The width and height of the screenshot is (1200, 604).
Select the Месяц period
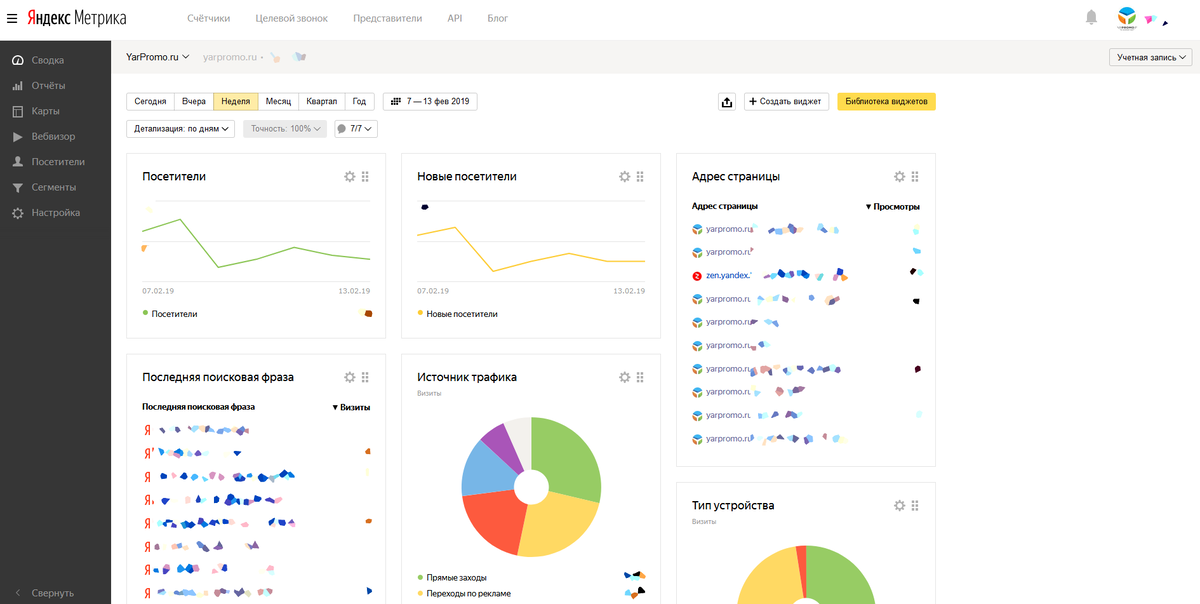pos(278,101)
